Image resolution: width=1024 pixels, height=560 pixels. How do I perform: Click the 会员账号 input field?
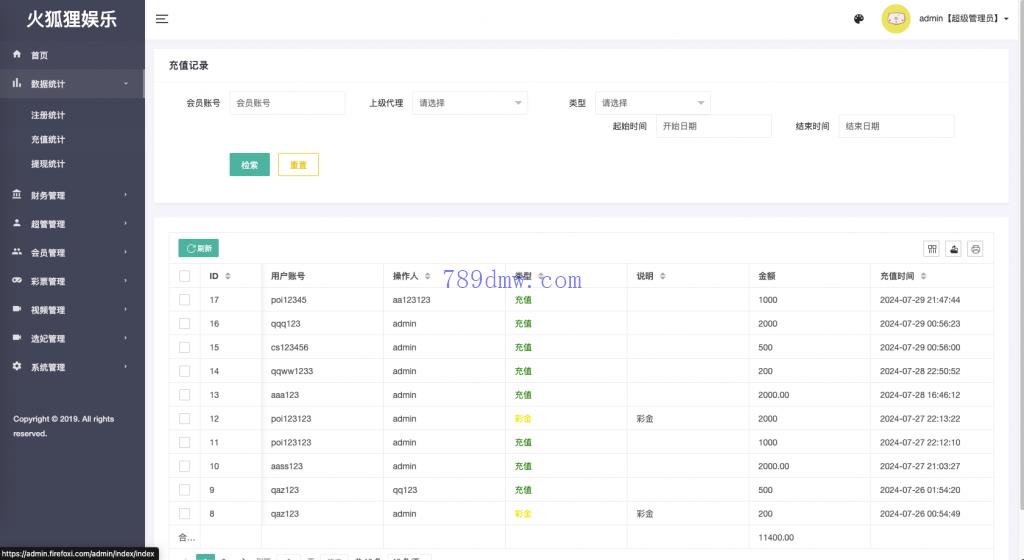click(x=287, y=103)
